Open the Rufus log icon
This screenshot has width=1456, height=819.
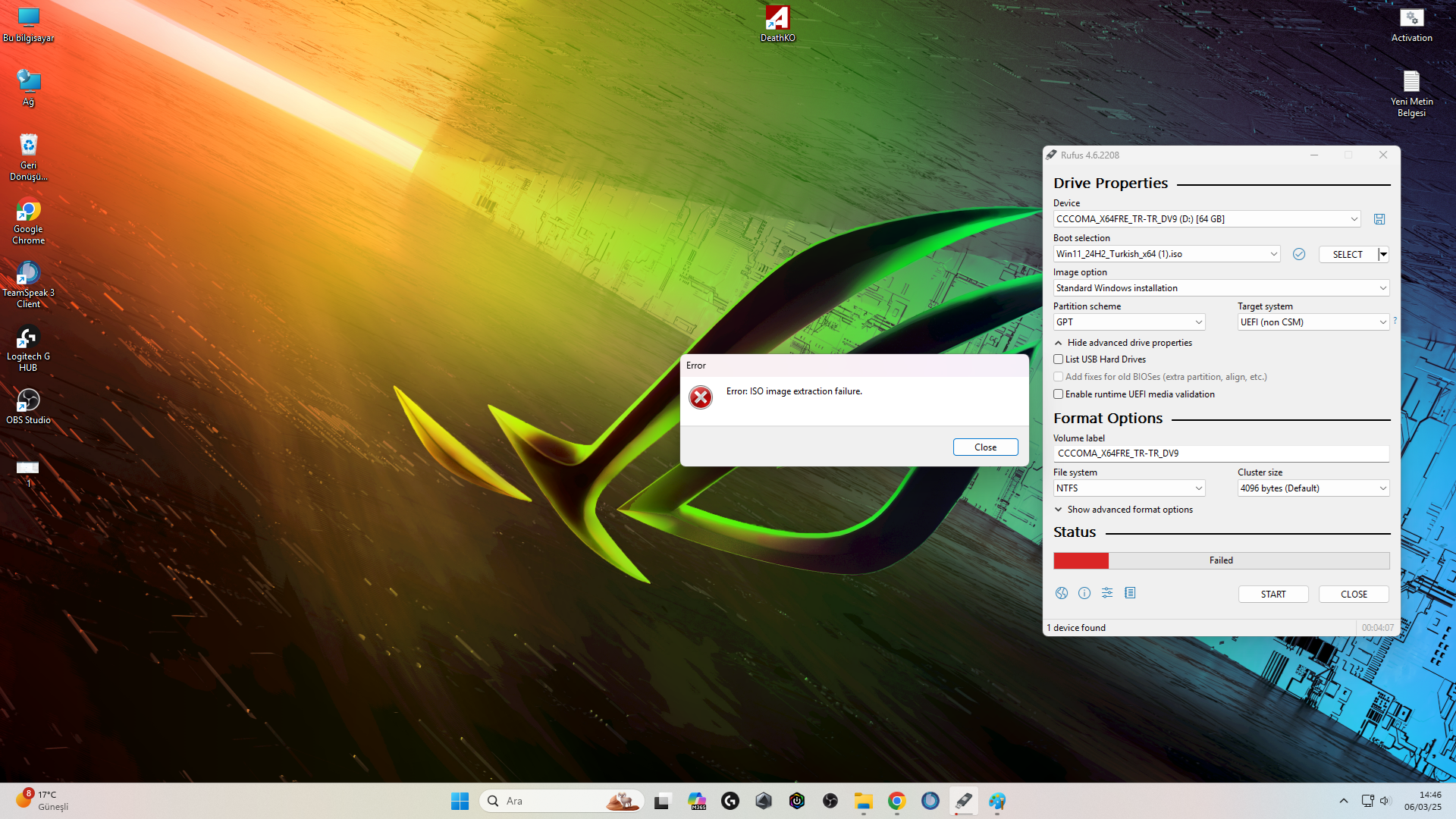[1130, 593]
